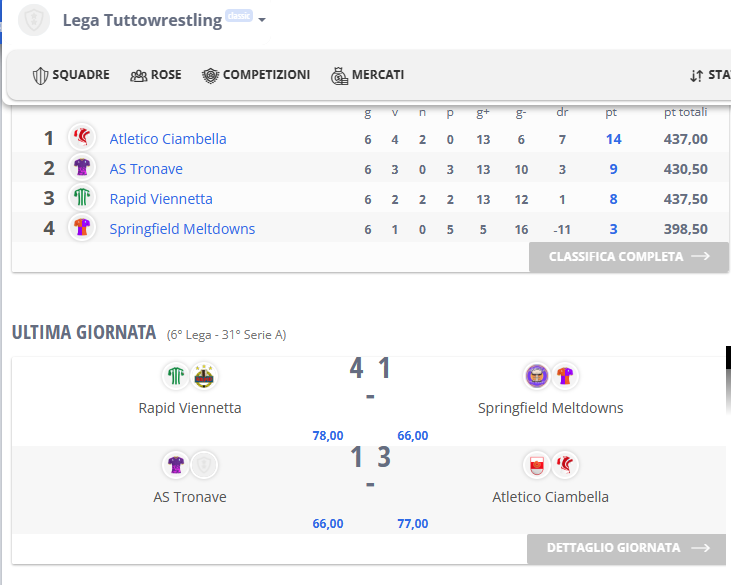Click AS Tronave purple jersey icon in standings
This screenshot has height=585, width=731.
[82, 167]
